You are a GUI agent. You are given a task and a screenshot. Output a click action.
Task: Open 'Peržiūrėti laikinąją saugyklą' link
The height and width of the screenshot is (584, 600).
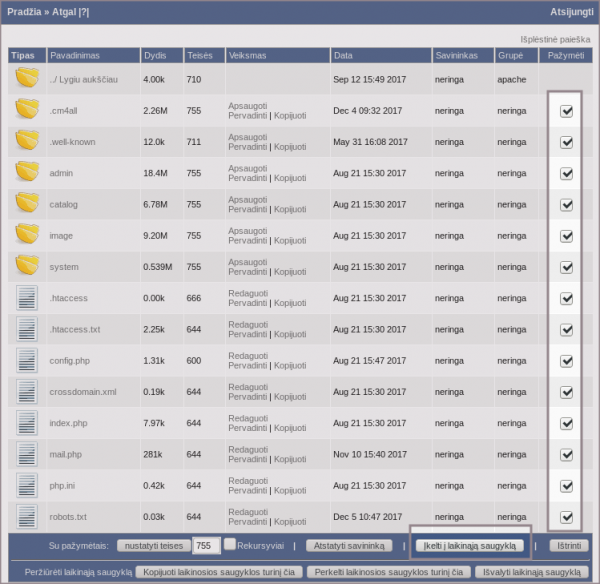[78, 572]
